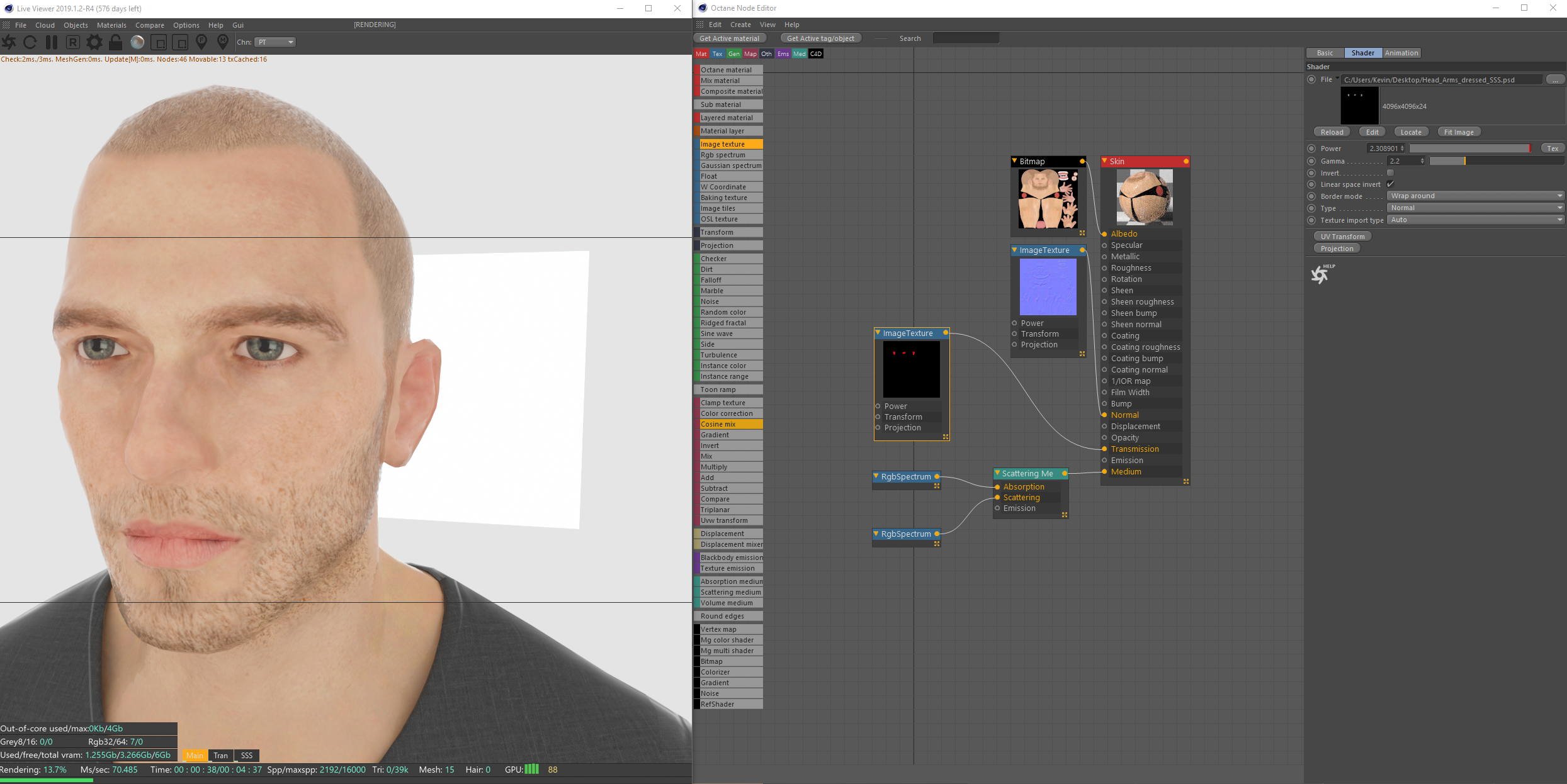
Task: Restart render with circular arrow icon
Action: 30,42
